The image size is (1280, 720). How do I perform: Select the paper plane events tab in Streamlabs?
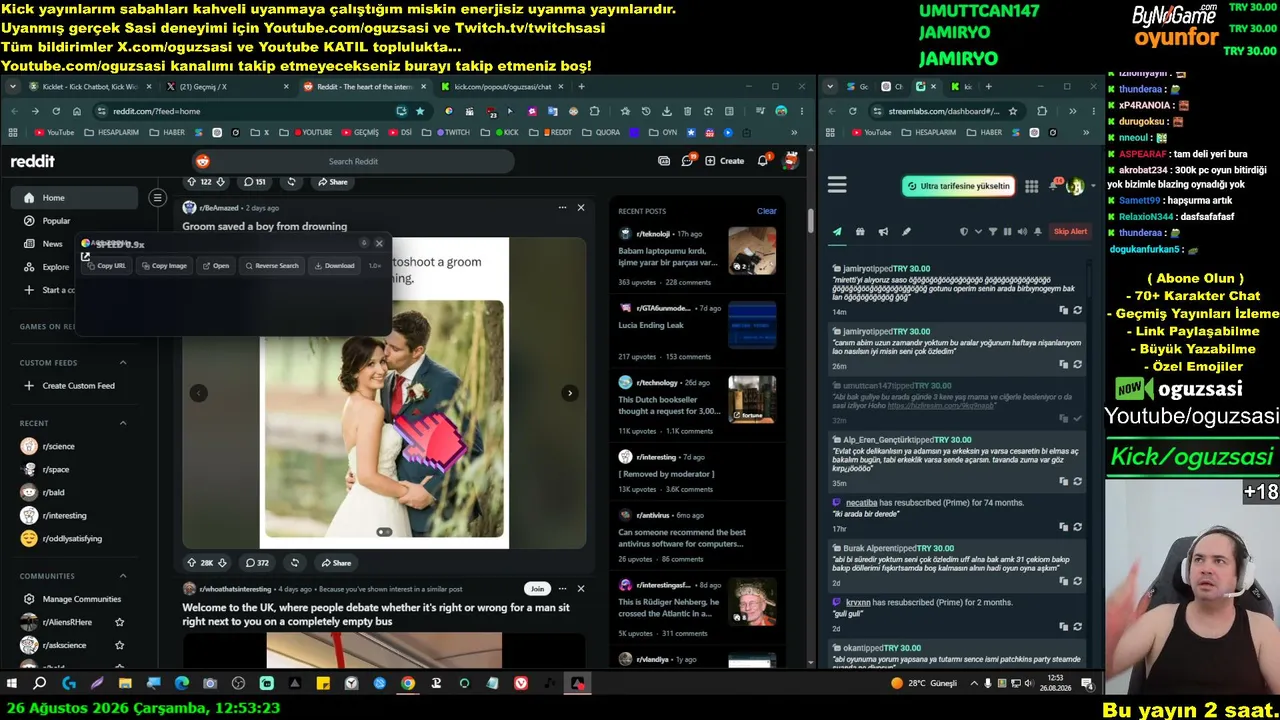pos(837,232)
